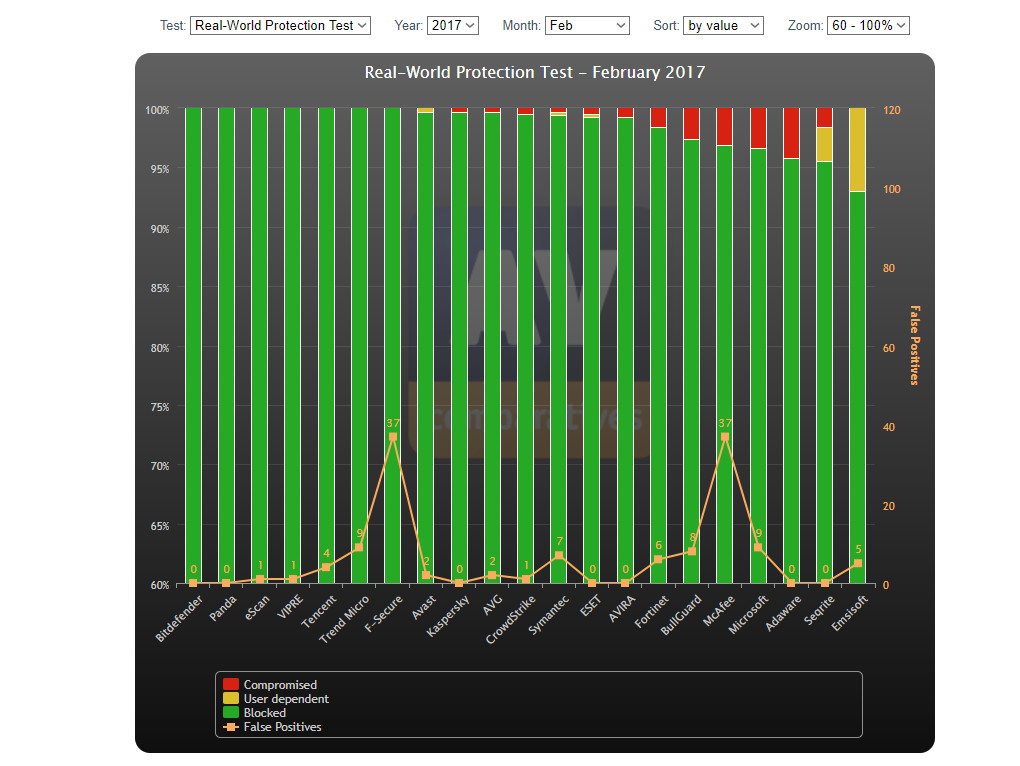Viewport: 1020px width, 766px height.
Task: Click Trend Micro's 9 false positives data point
Action: 358,548
